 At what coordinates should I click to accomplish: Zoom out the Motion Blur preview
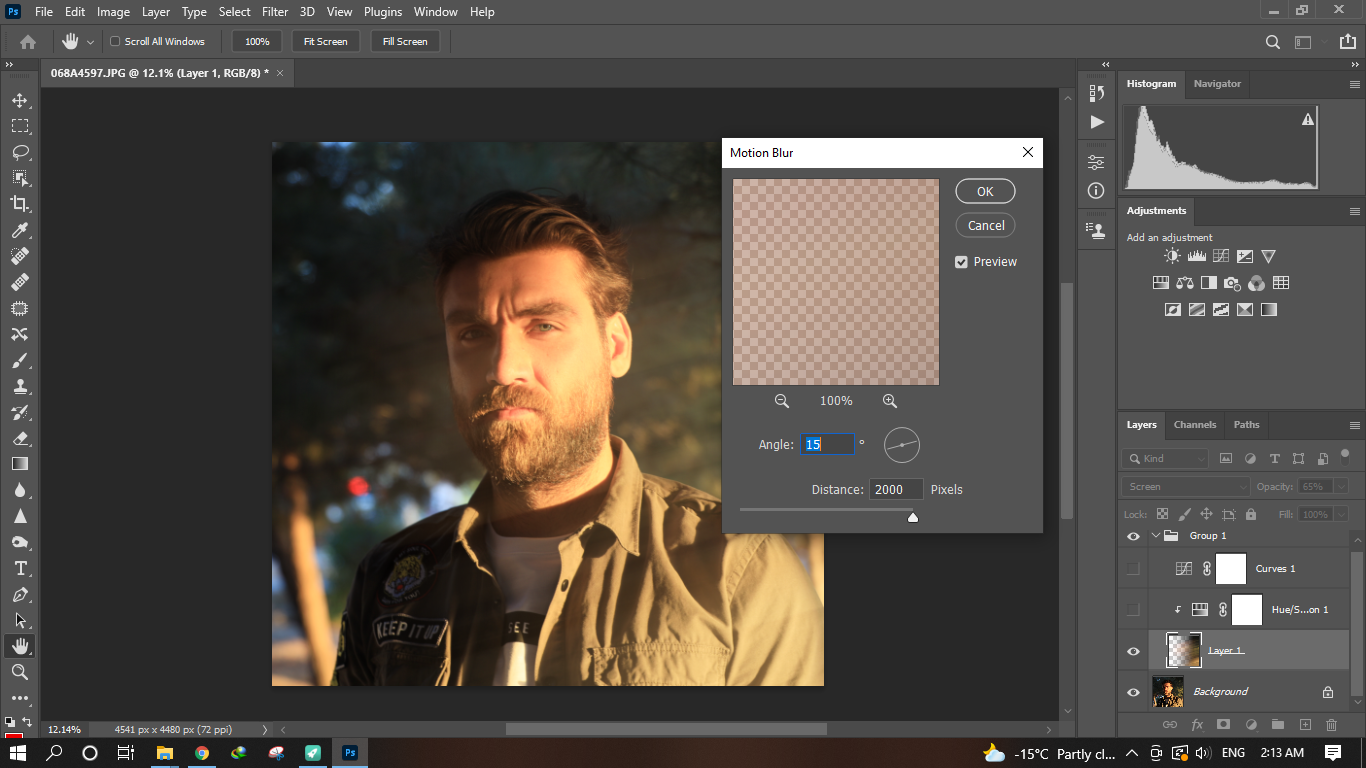click(x=782, y=401)
